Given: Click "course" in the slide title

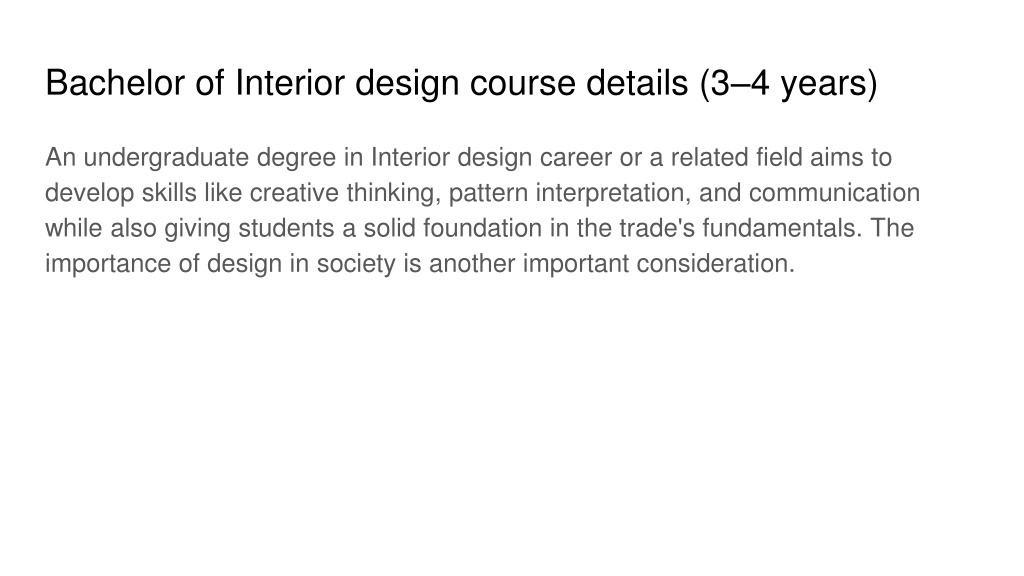Looking at the screenshot, I should click(x=522, y=83).
